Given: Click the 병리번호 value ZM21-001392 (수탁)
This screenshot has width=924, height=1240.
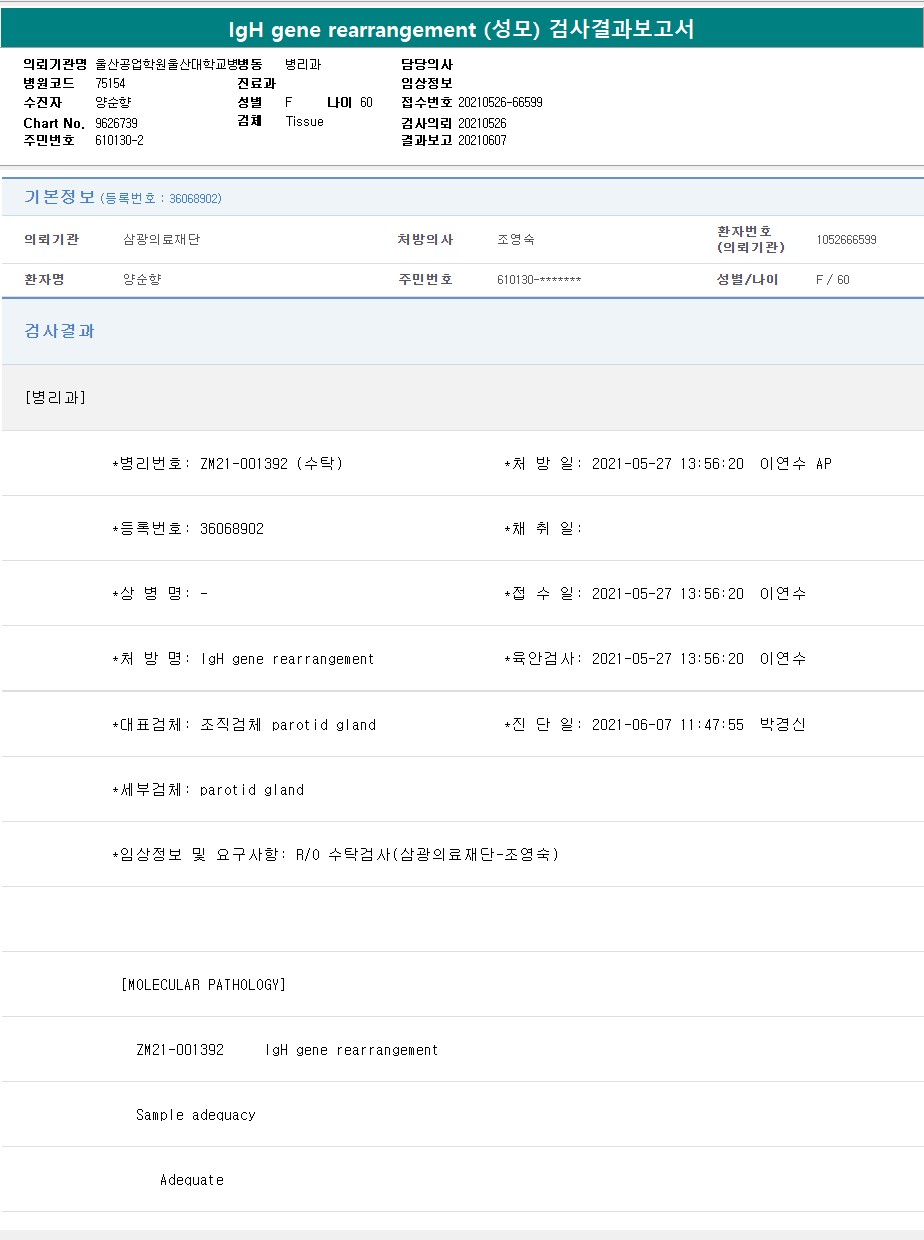Looking at the screenshot, I should coord(271,464).
